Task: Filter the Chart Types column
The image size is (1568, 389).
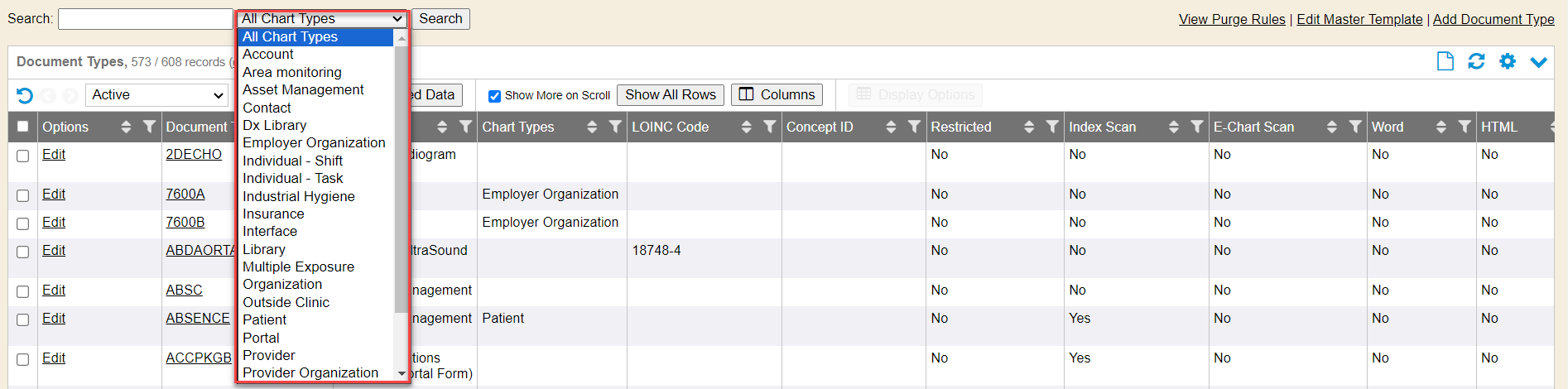Action: tap(615, 127)
